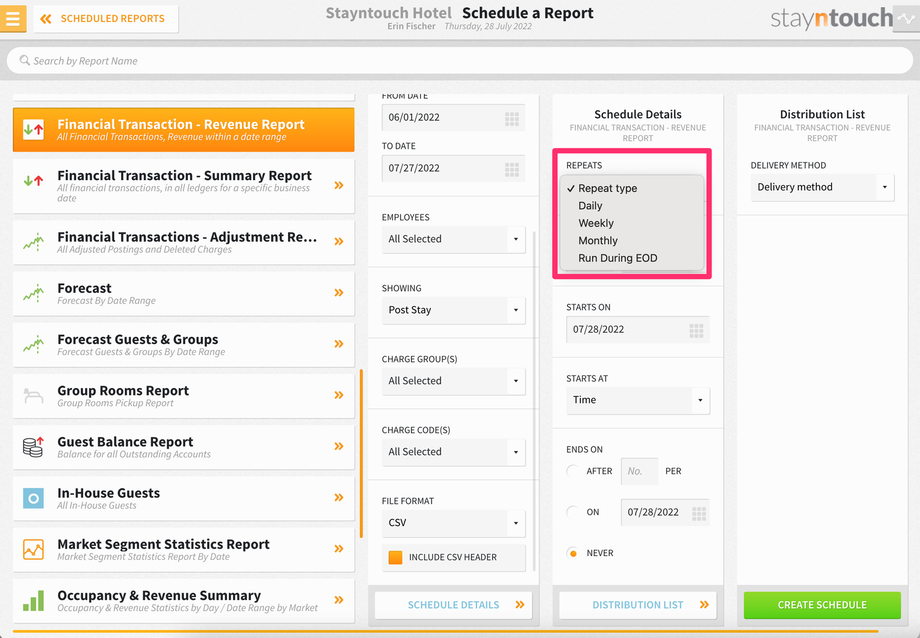This screenshot has width=920, height=638.
Task: Click the Guest Balance coins icon
Action: point(33,447)
